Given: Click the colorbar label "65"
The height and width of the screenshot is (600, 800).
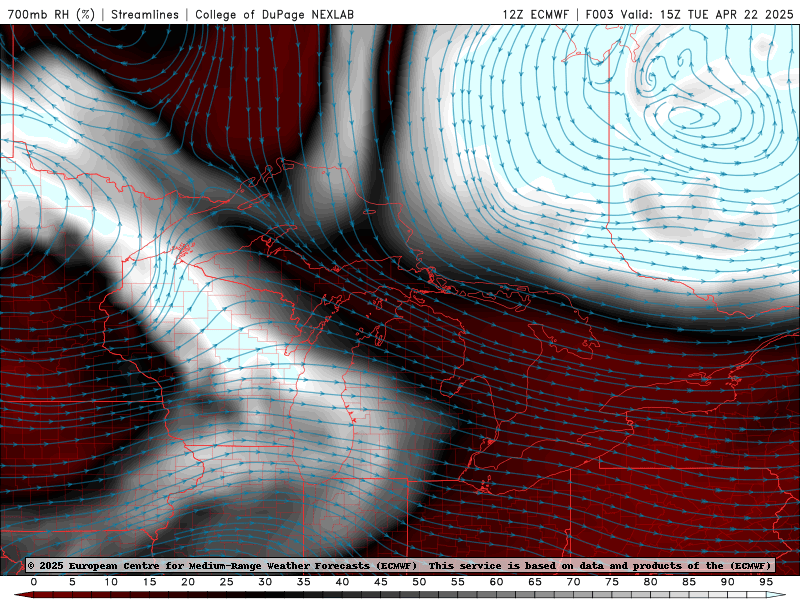Looking at the screenshot, I should (535, 582).
